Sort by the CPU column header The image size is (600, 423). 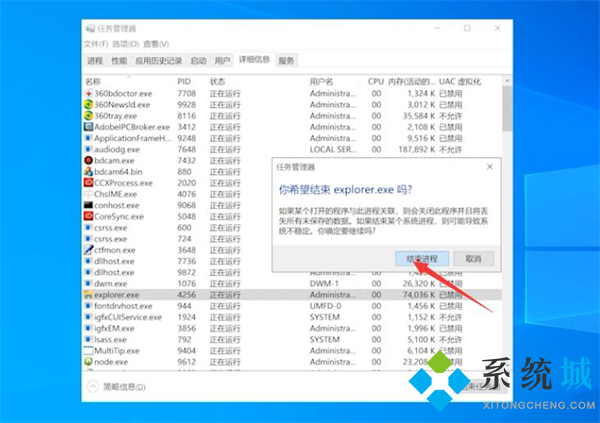pos(375,82)
